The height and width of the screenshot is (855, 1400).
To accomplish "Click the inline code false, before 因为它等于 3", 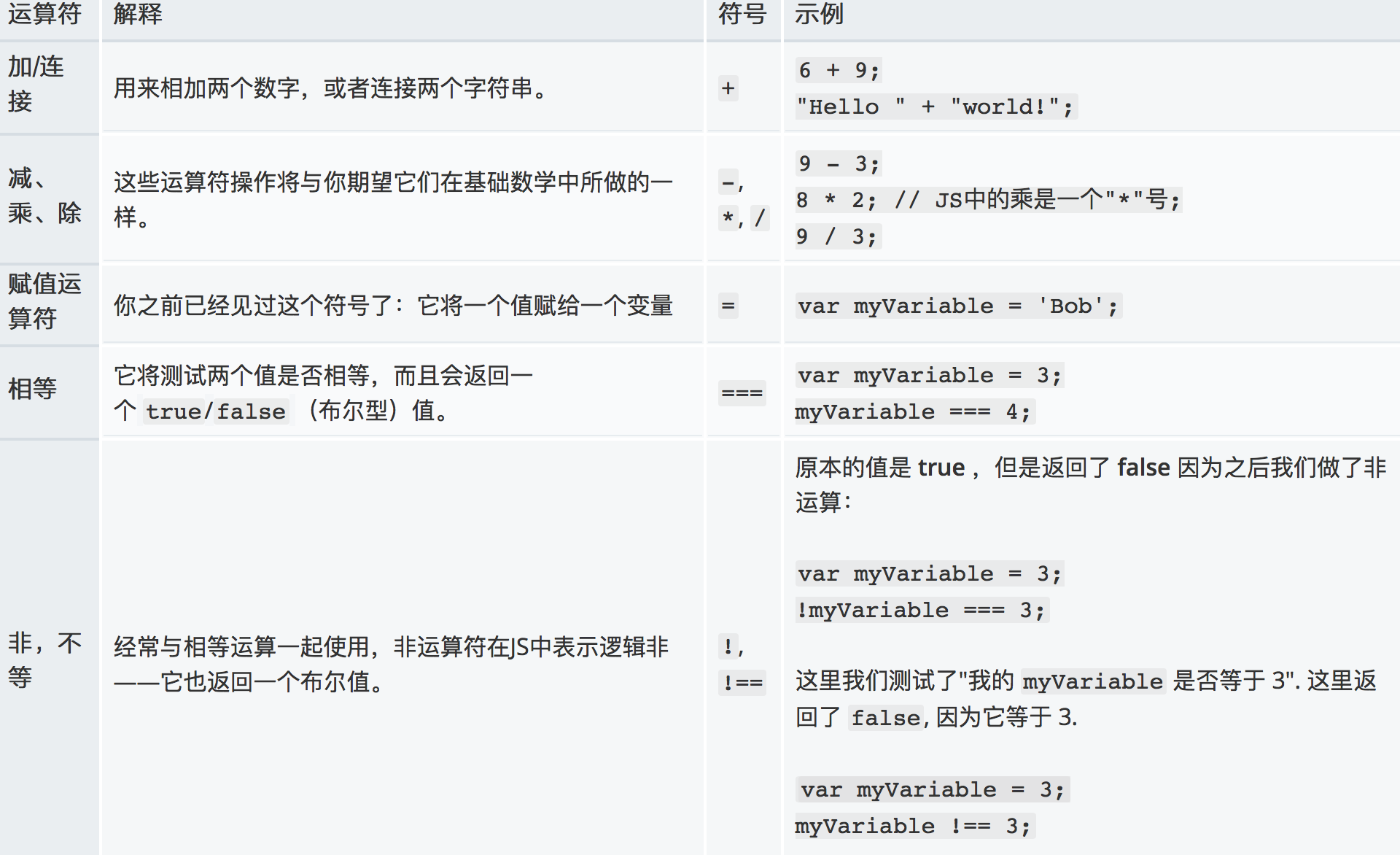I will [885, 718].
